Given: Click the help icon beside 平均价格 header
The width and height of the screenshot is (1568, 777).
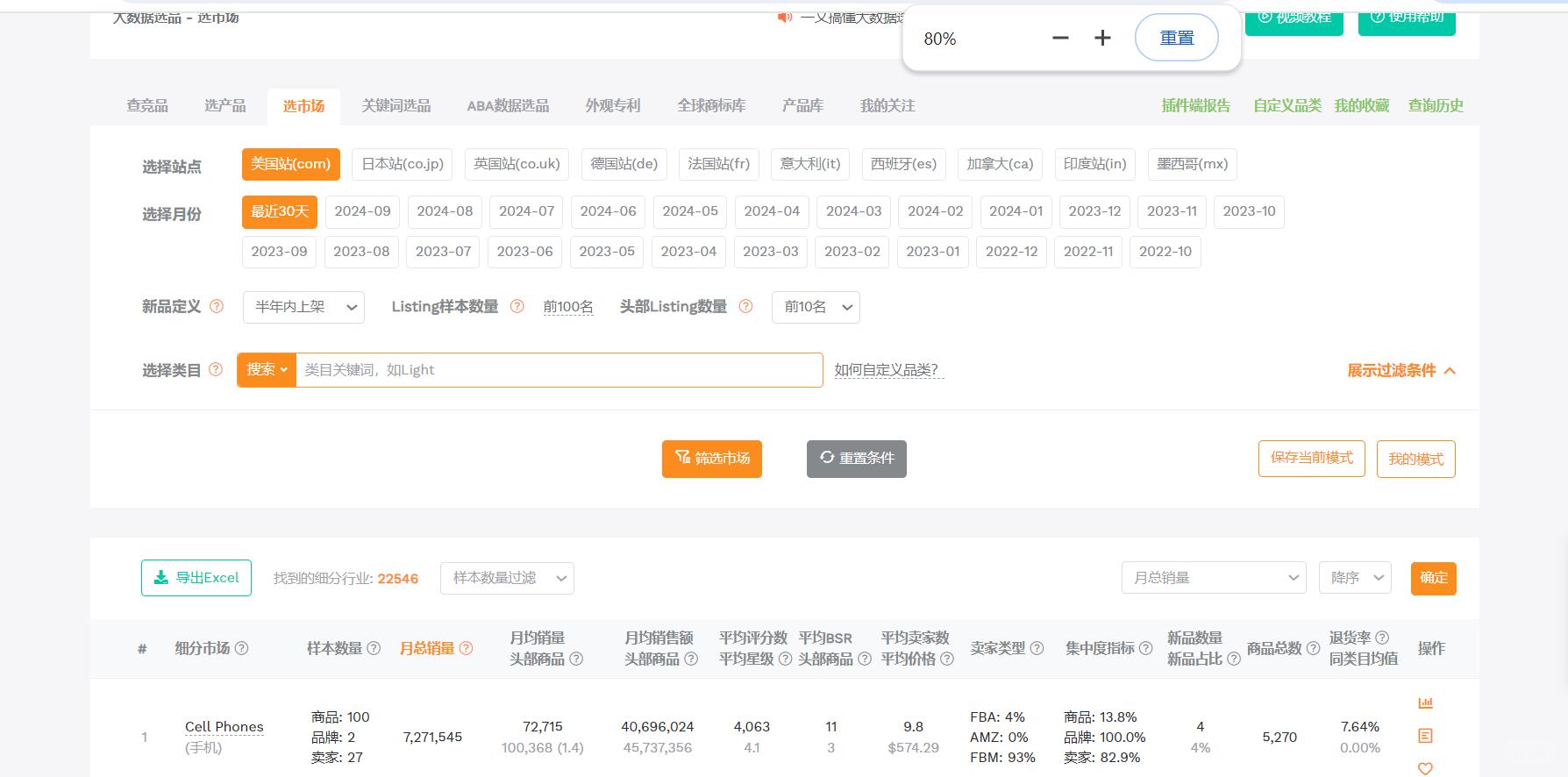Looking at the screenshot, I should [947, 659].
